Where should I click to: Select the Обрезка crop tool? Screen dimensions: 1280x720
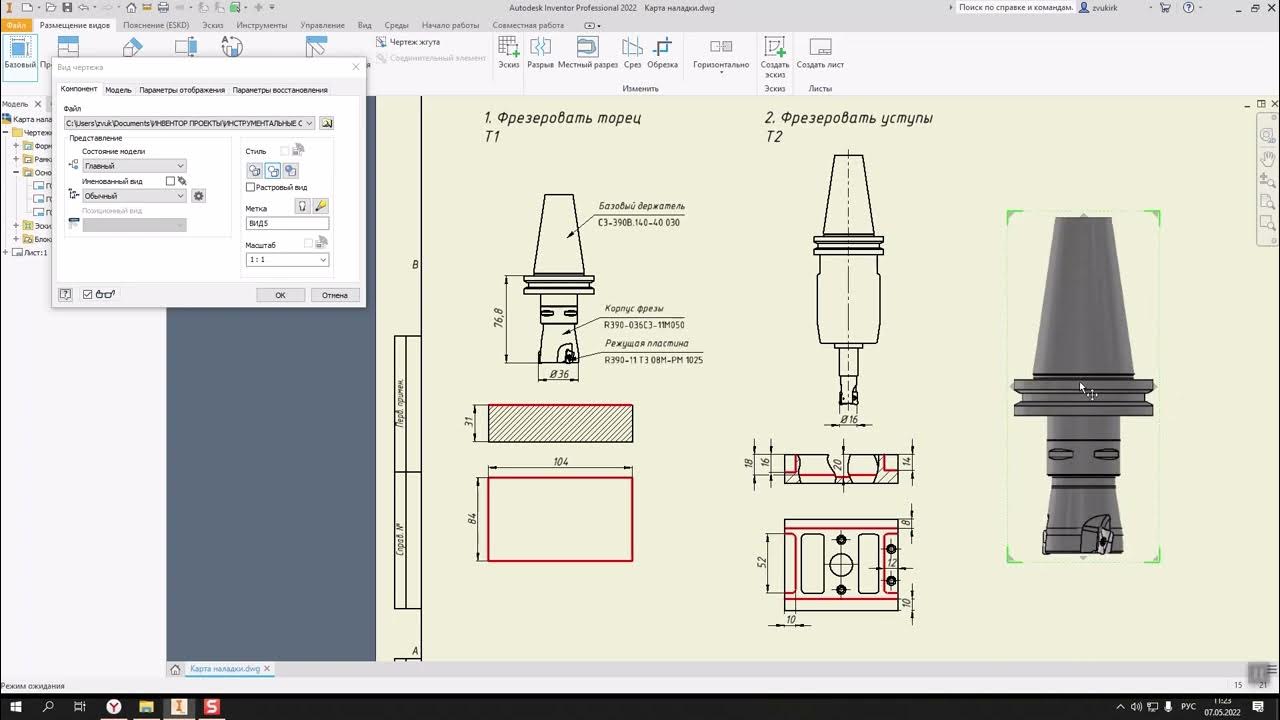[662, 52]
